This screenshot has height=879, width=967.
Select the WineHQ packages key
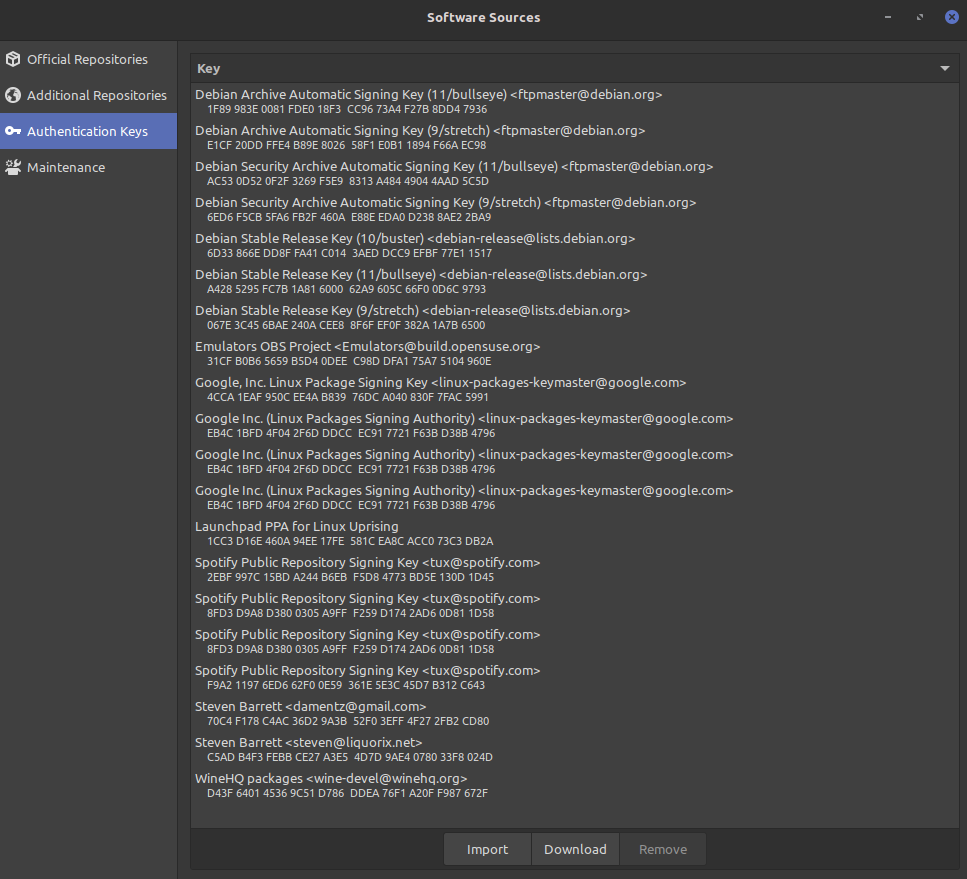(x=574, y=785)
